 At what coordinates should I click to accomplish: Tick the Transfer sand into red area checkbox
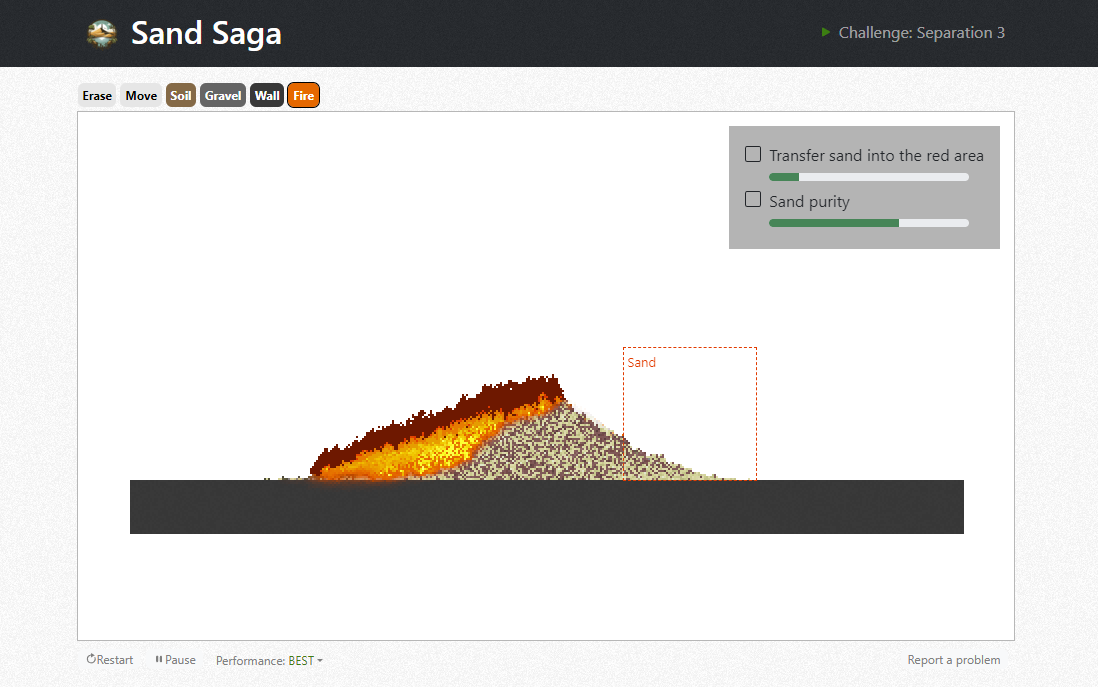pos(753,154)
